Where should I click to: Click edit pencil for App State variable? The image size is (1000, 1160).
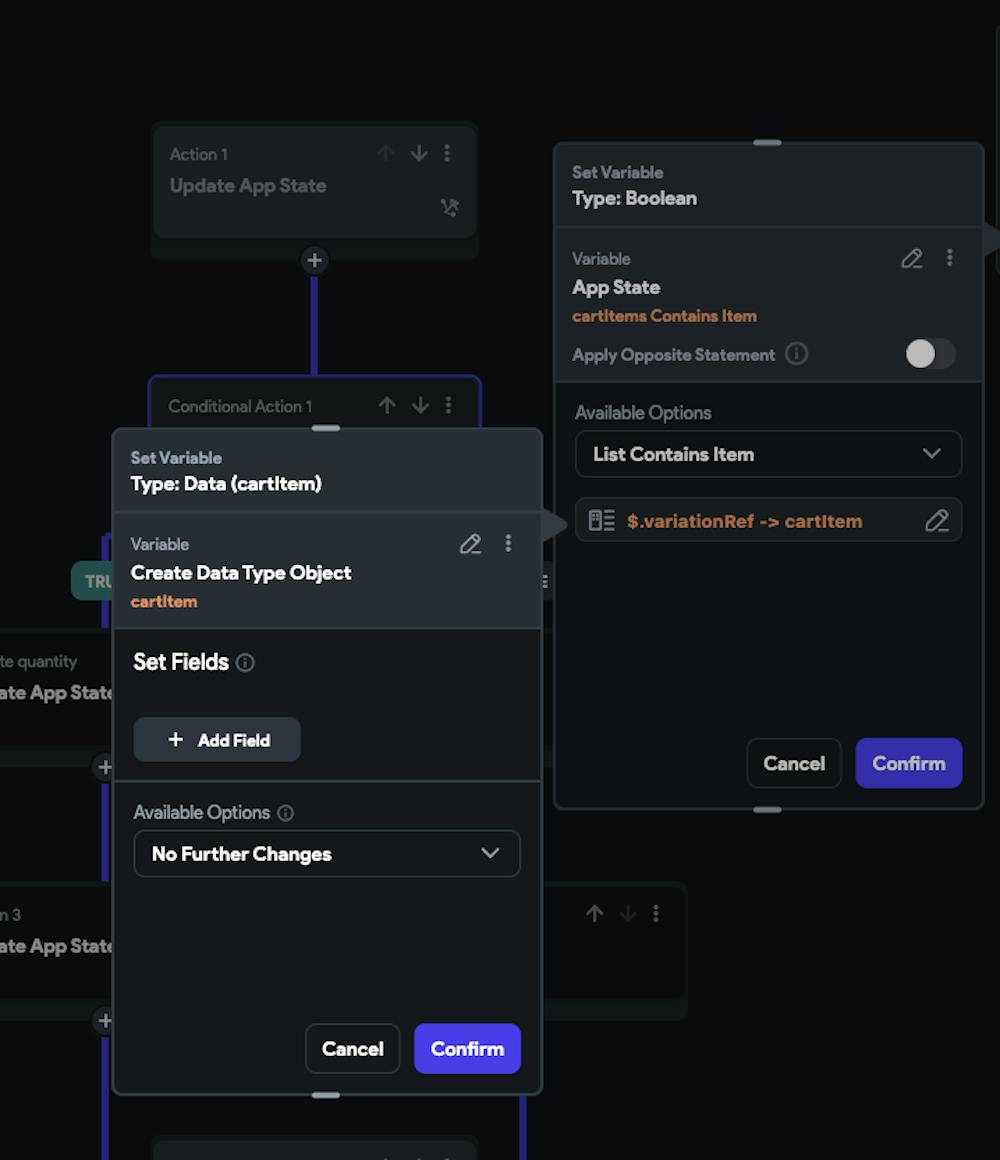pos(911,259)
